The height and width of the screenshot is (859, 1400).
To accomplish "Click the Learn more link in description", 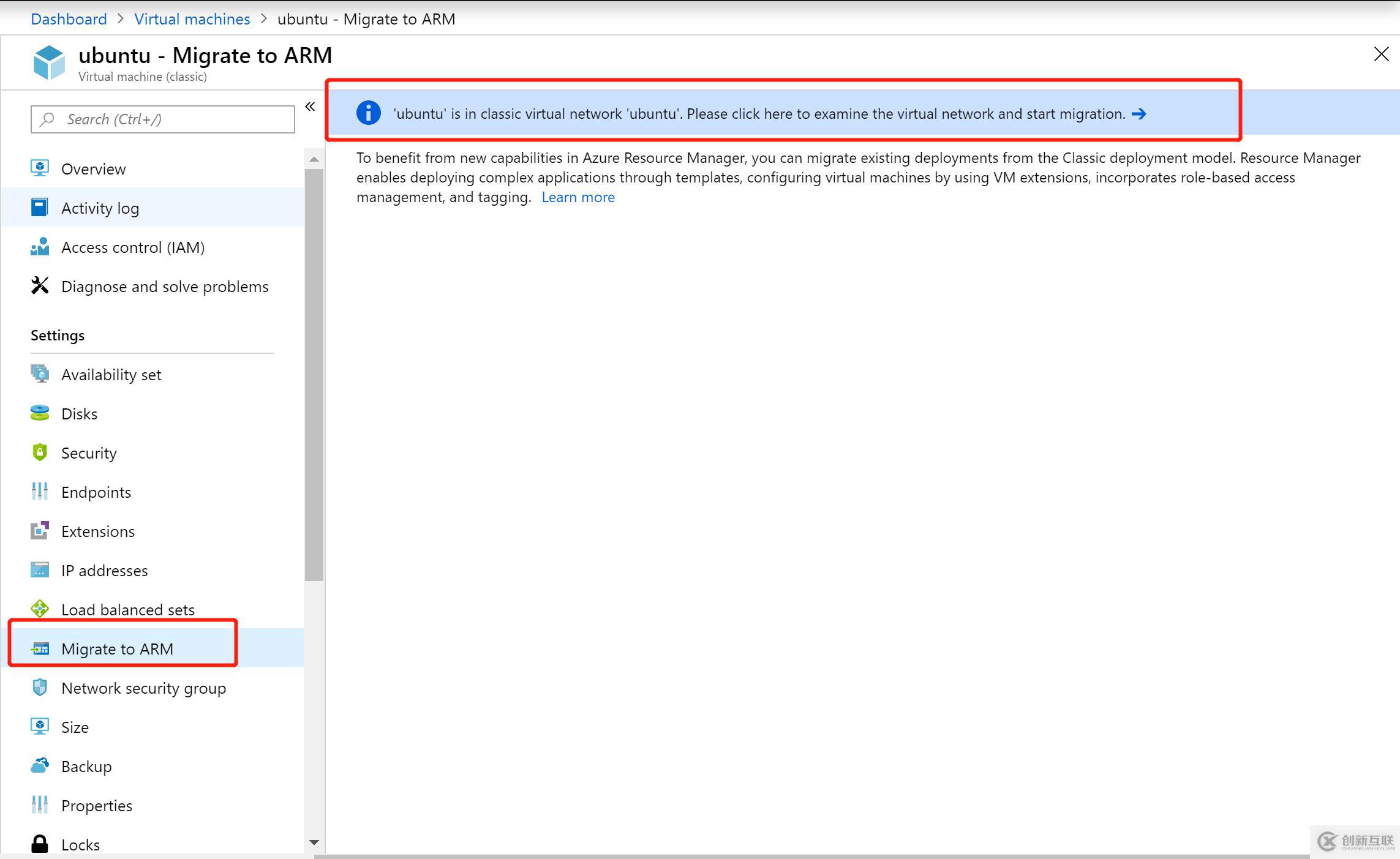I will click(x=578, y=197).
